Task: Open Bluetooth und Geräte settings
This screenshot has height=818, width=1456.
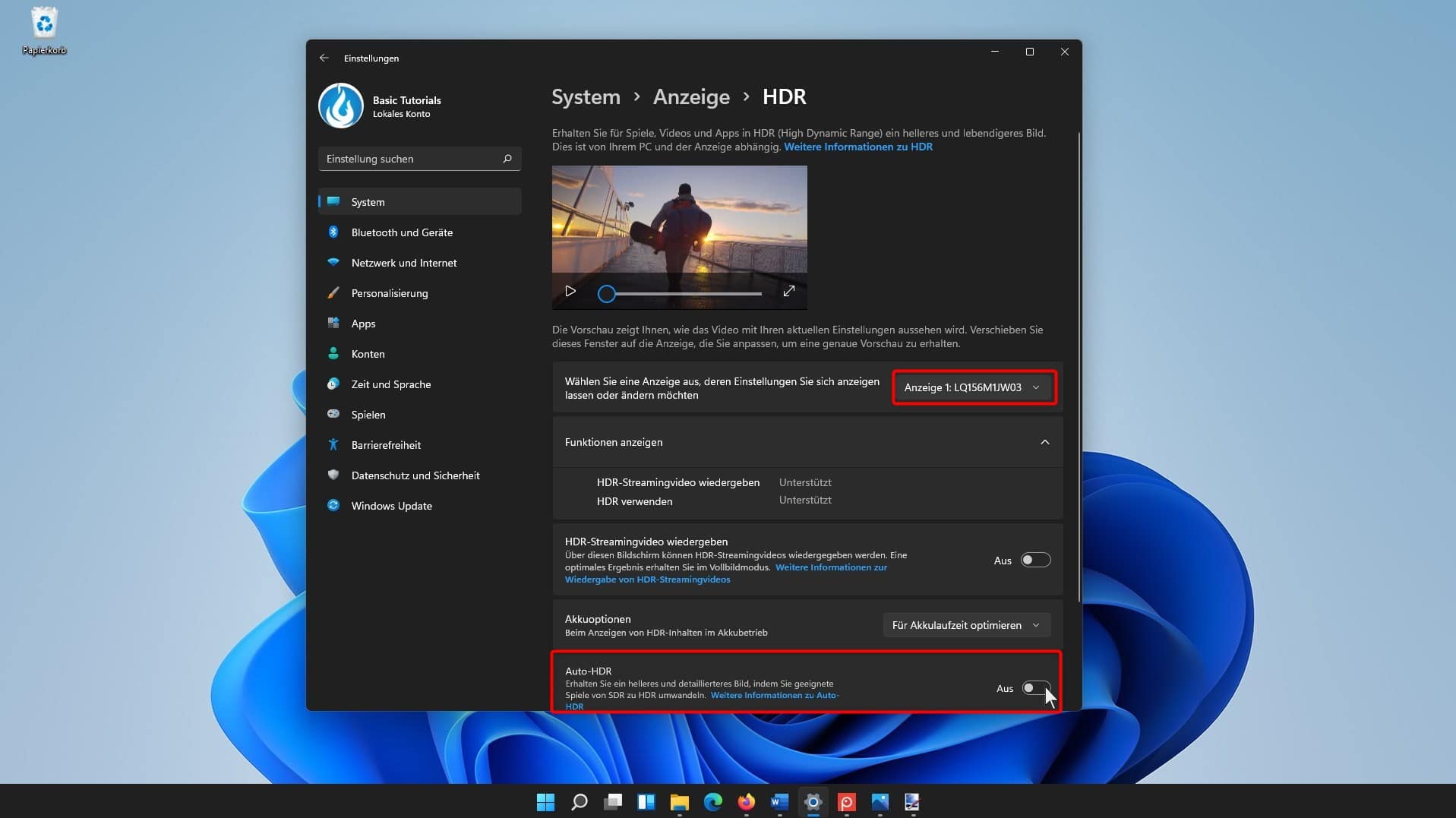Action: point(401,232)
